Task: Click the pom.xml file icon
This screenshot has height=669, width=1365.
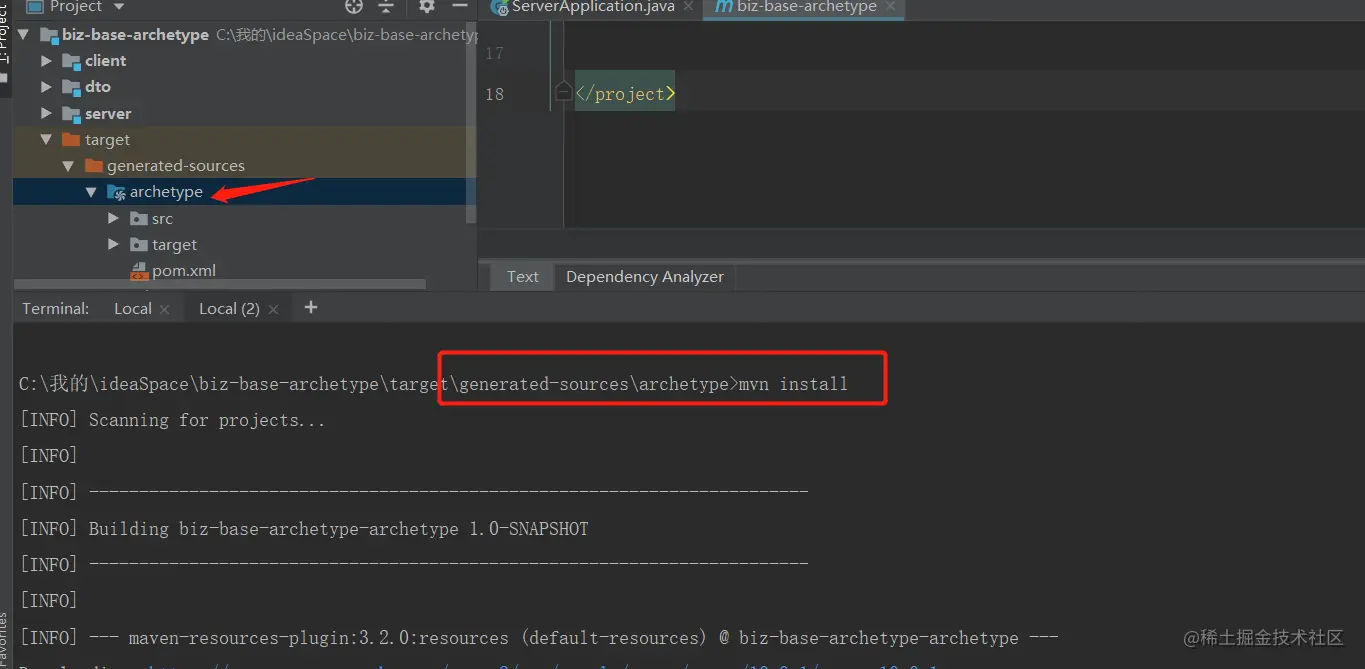Action: point(139,271)
